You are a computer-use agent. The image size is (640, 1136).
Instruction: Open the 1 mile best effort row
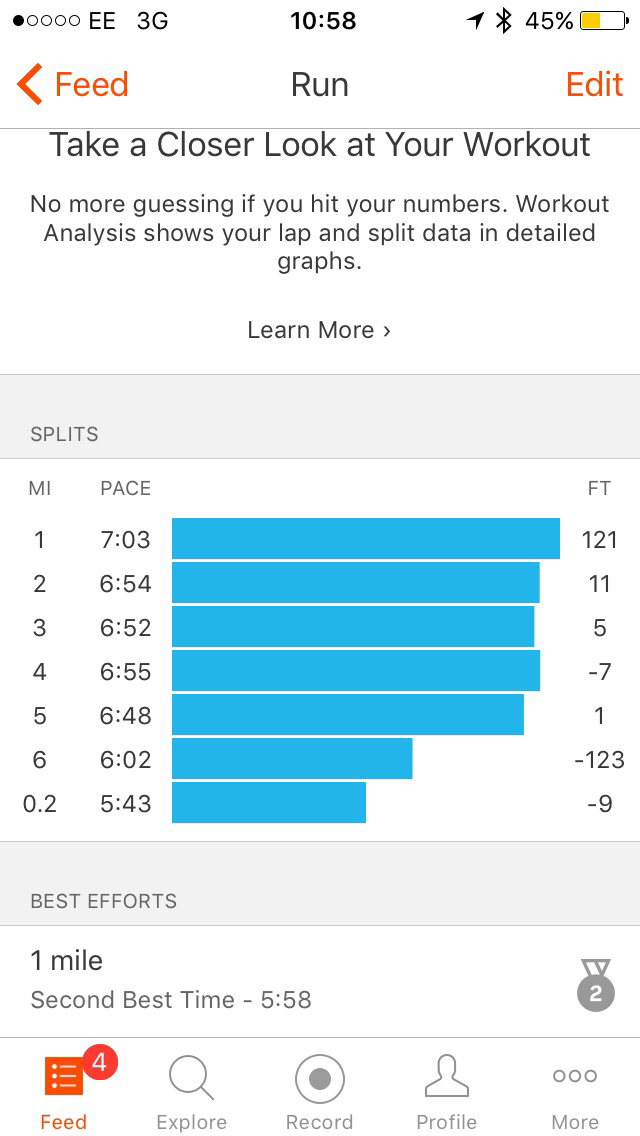[x=300, y=980]
